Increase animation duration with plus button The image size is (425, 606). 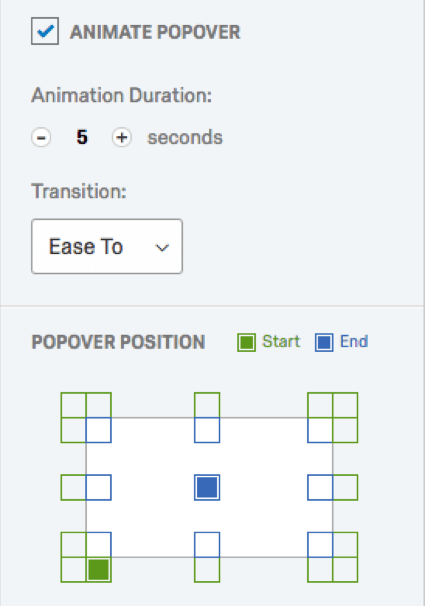122,138
